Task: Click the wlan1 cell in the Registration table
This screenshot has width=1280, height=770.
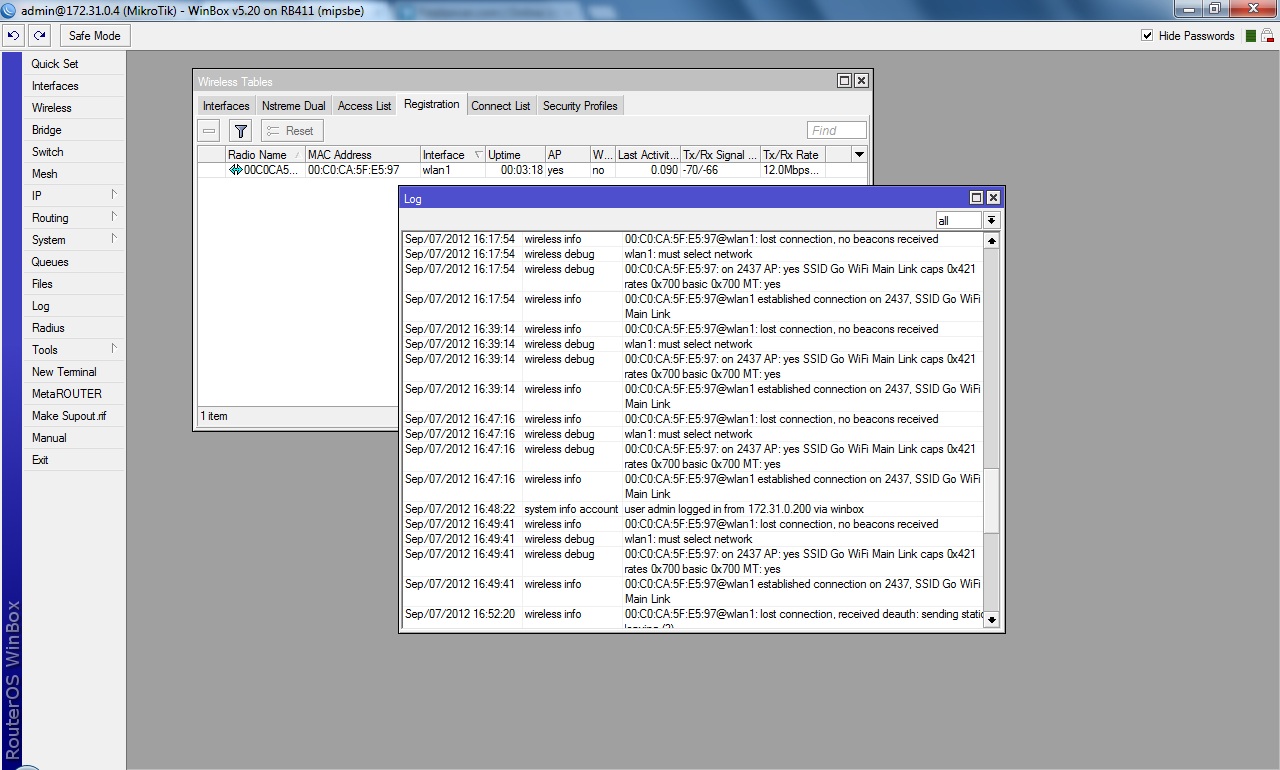Action: 437,170
